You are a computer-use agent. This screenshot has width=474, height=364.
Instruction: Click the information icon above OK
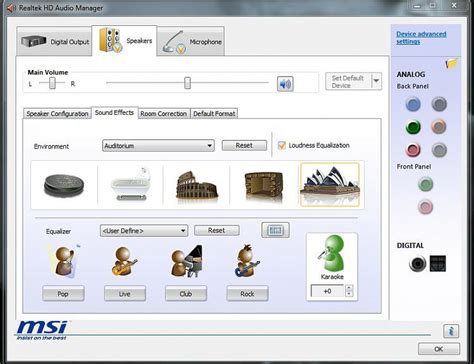(x=451, y=331)
